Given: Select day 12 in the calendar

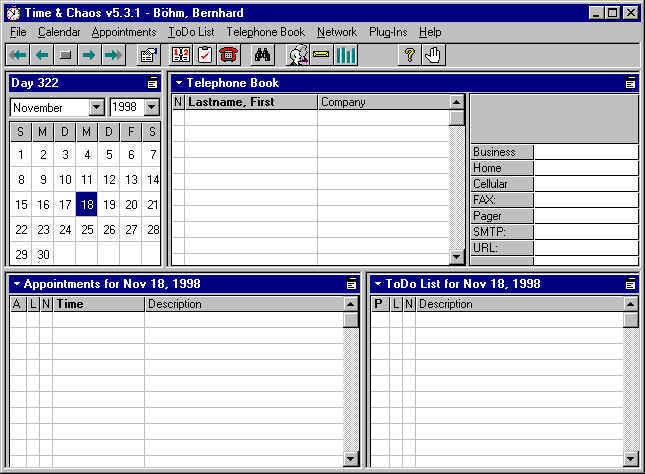Looking at the screenshot, I should (109, 180).
